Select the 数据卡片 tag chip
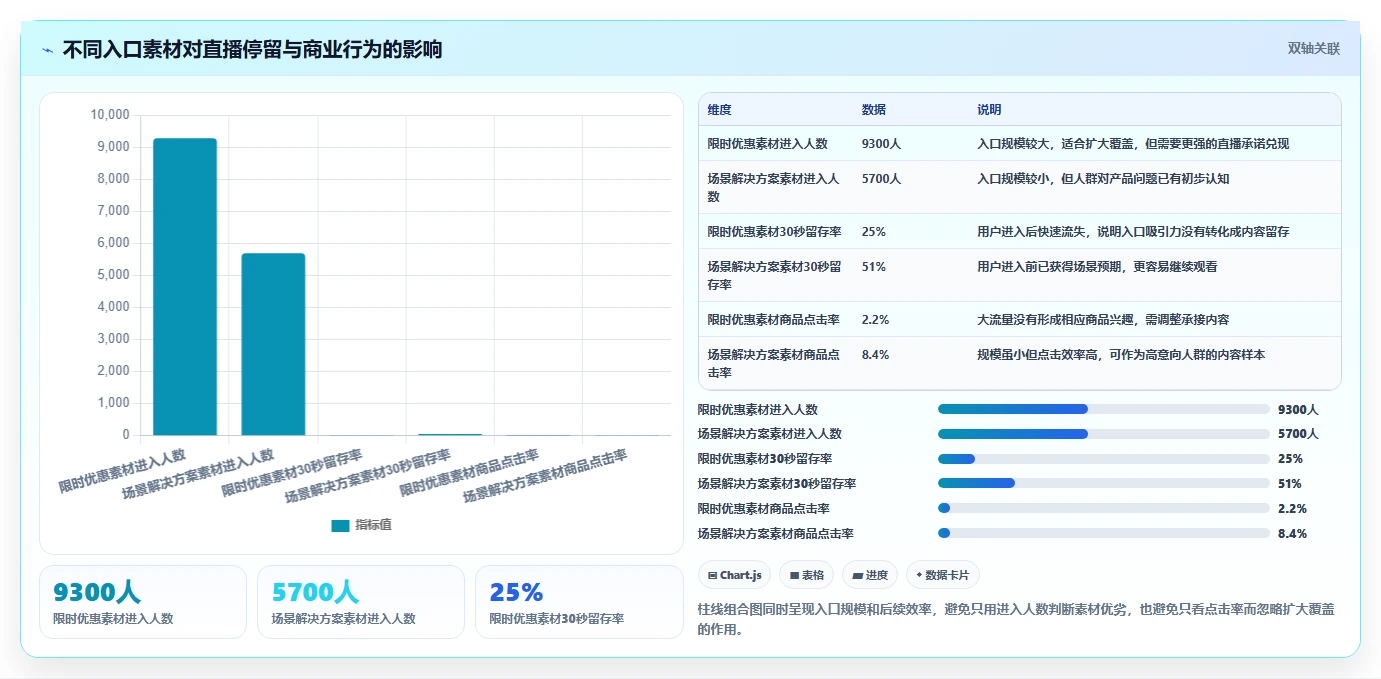 [x=943, y=575]
